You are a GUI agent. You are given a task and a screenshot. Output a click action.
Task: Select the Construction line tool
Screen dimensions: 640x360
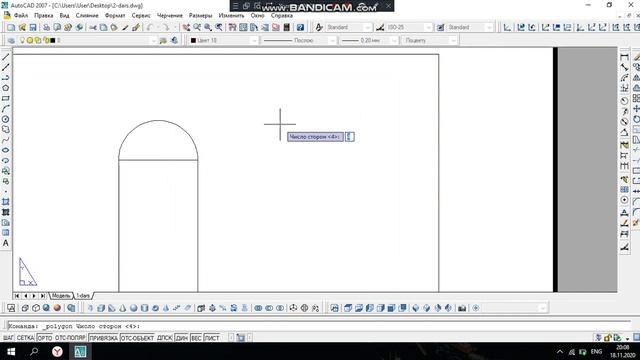tap(5, 67)
